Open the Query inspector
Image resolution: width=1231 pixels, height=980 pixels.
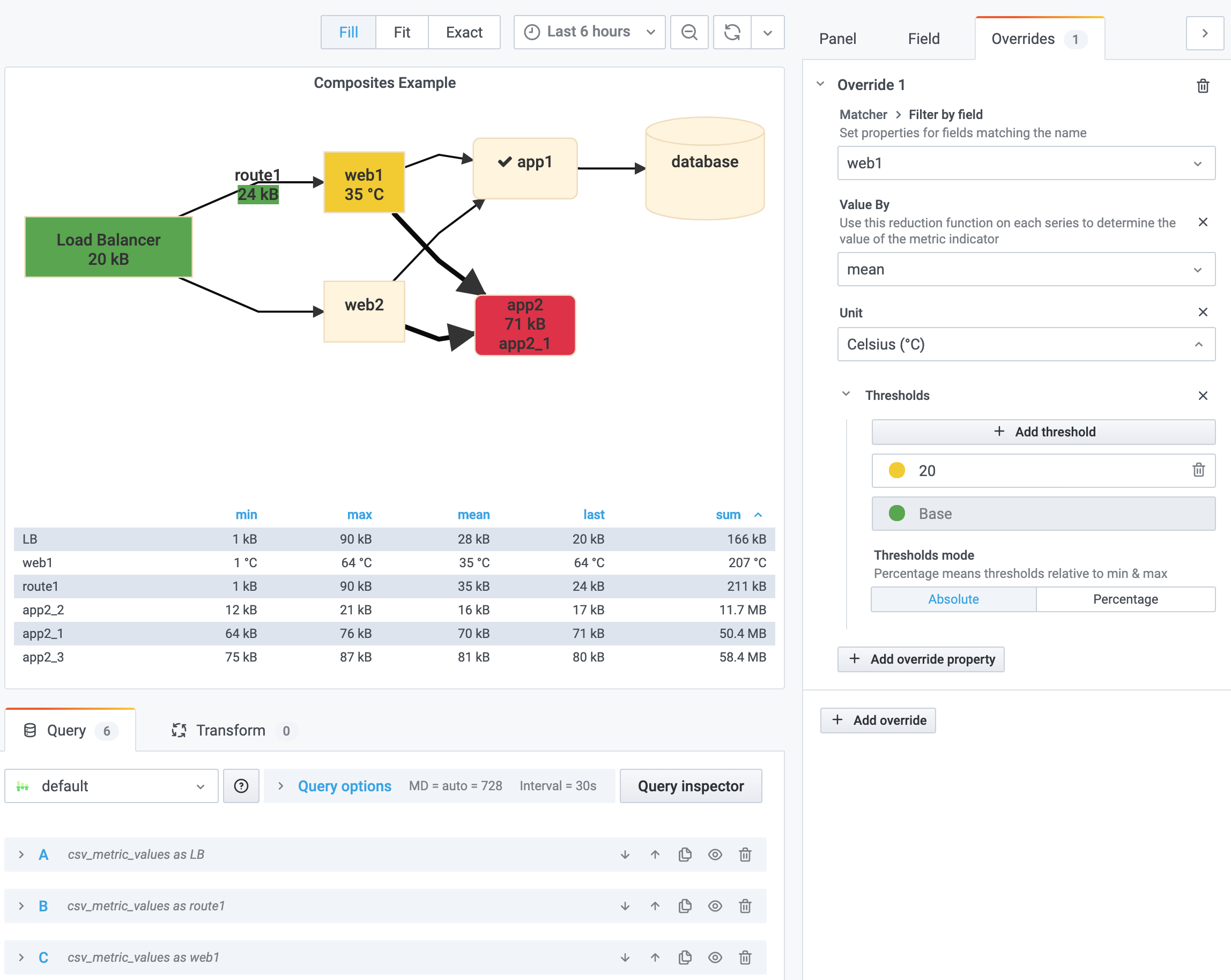691,786
